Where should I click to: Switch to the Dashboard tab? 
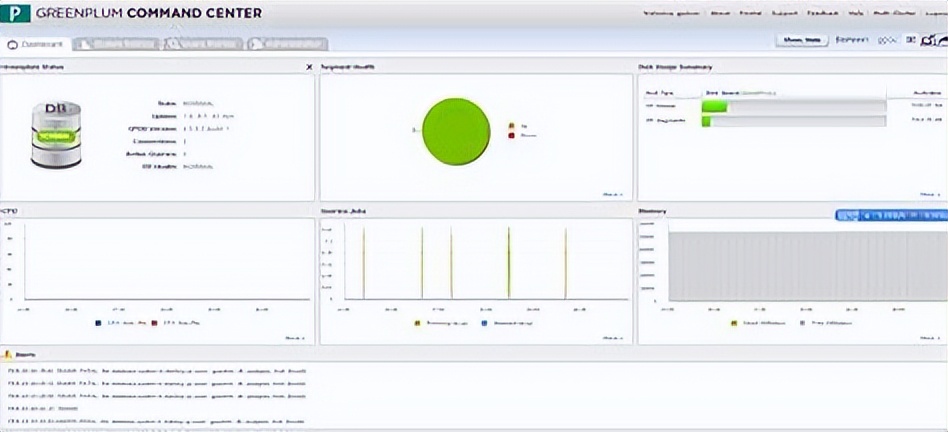(x=38, y=44)
